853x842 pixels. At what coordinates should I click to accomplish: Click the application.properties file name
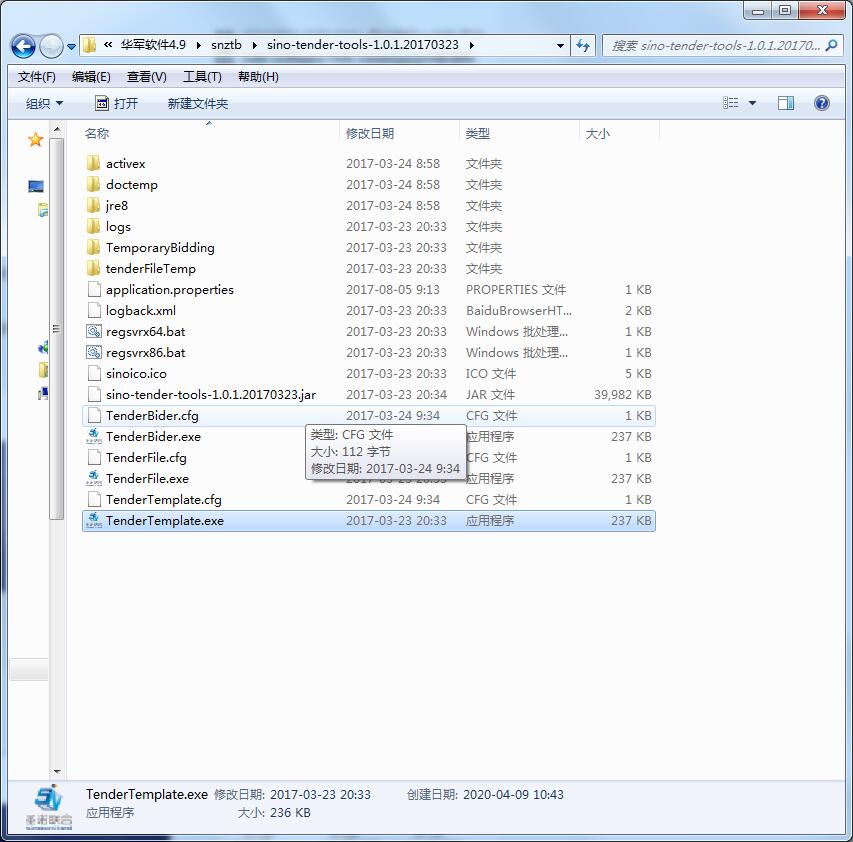click(x=170, y=289)
